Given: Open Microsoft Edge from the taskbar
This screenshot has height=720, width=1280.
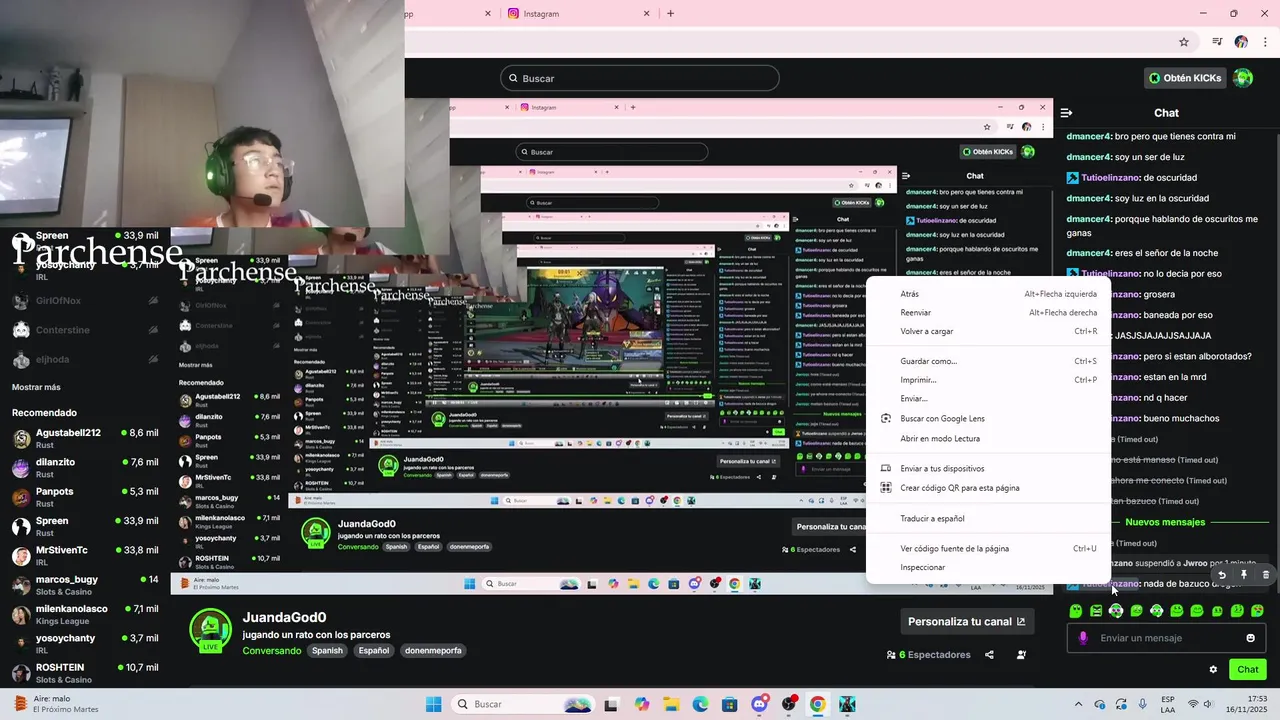Looking at the screenshot, I should pos(700,704).
